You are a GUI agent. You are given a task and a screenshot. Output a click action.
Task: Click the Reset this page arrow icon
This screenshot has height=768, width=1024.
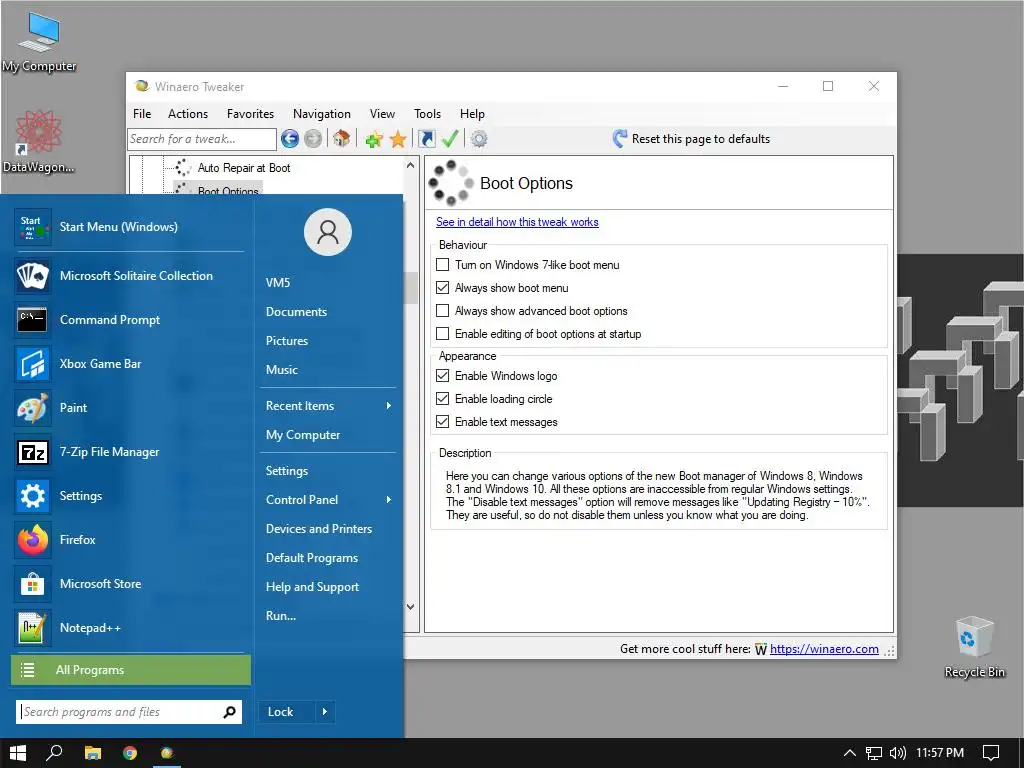(x=619, y=138)
